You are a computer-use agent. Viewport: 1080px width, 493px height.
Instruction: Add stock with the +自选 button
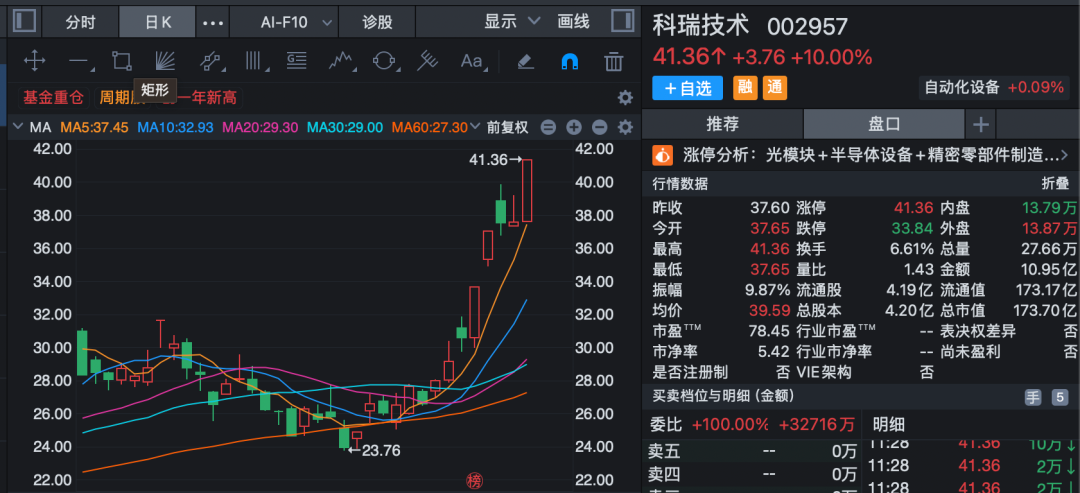point(687,88)
